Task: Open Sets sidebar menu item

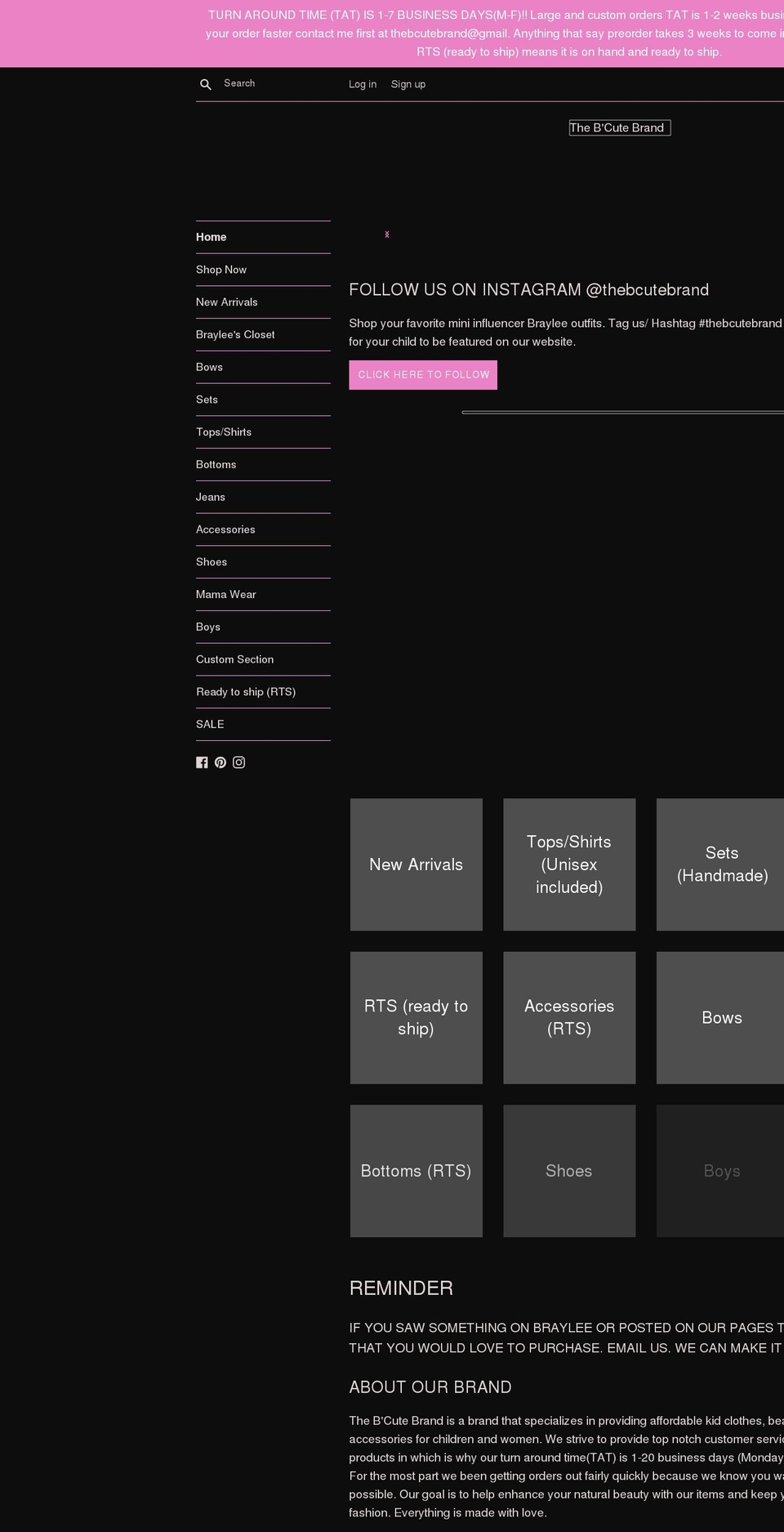Action: pos(263,400)
